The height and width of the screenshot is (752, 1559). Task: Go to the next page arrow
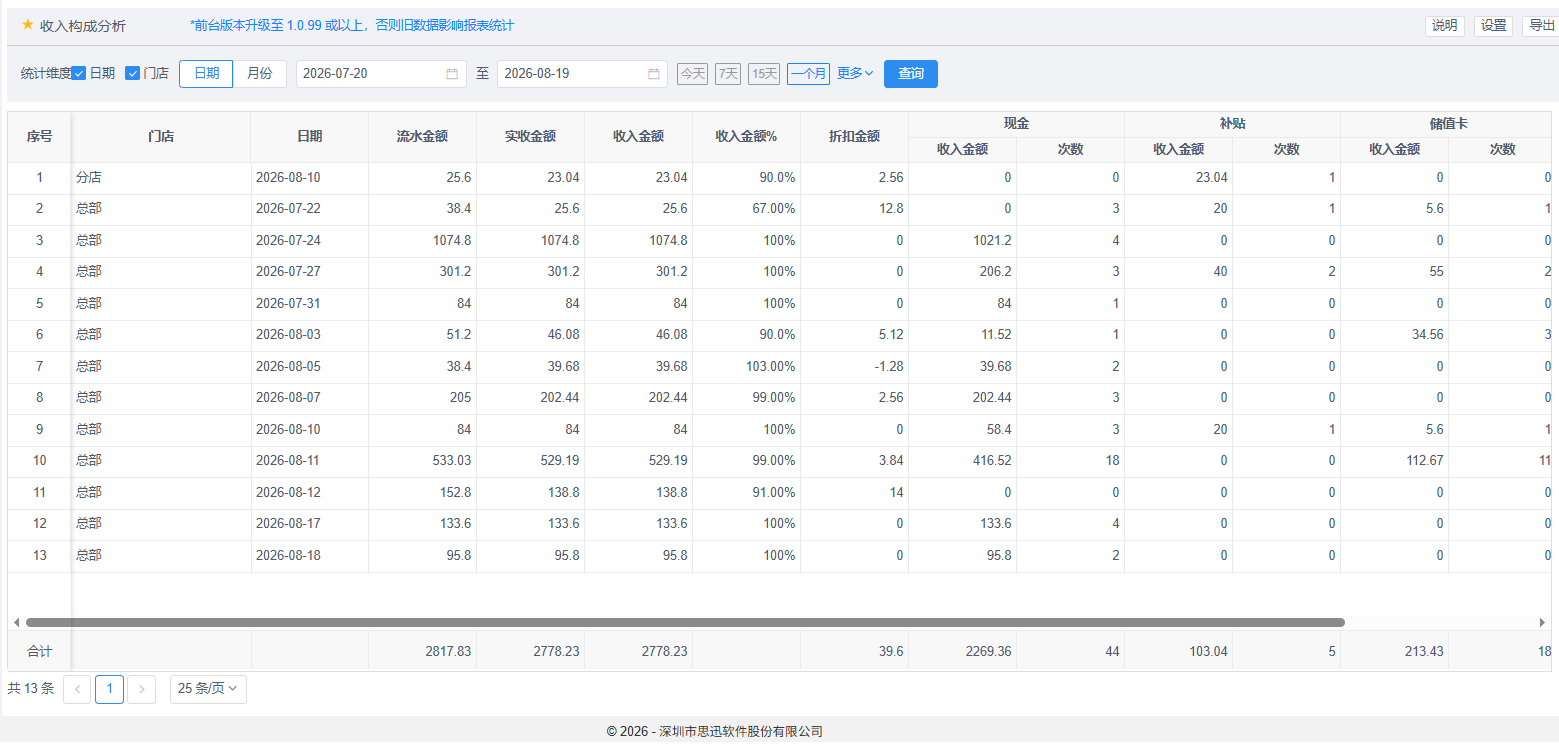(142, 689)
